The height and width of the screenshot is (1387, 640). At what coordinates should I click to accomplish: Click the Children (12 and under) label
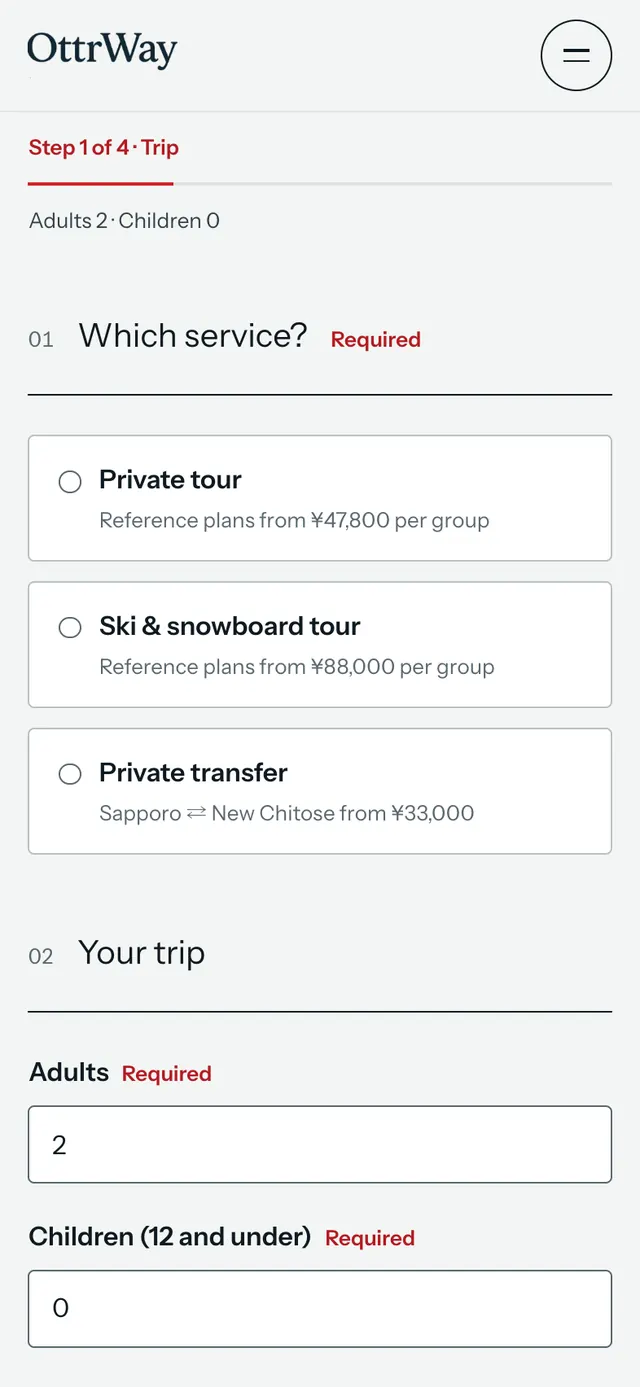[170, 1237]
